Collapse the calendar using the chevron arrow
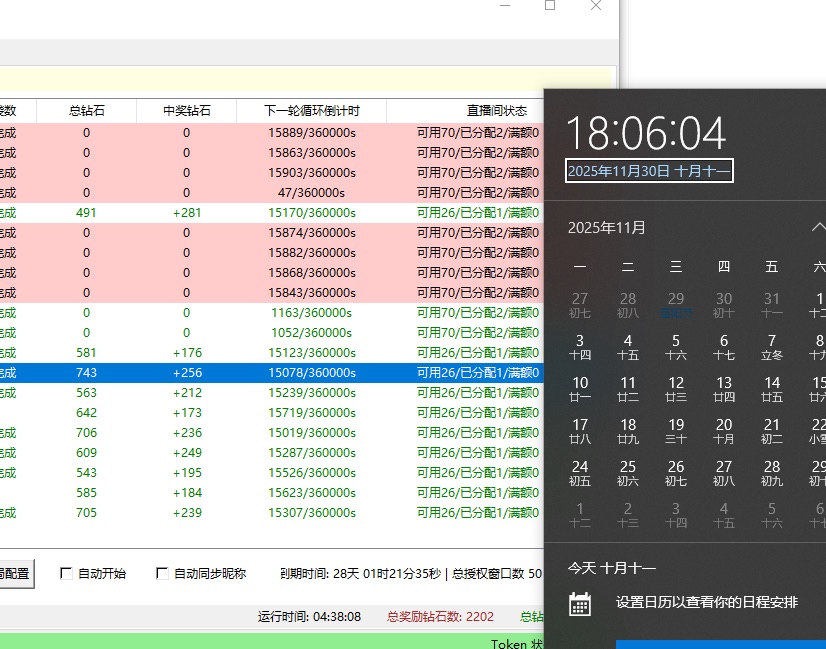 coord(818,227)
